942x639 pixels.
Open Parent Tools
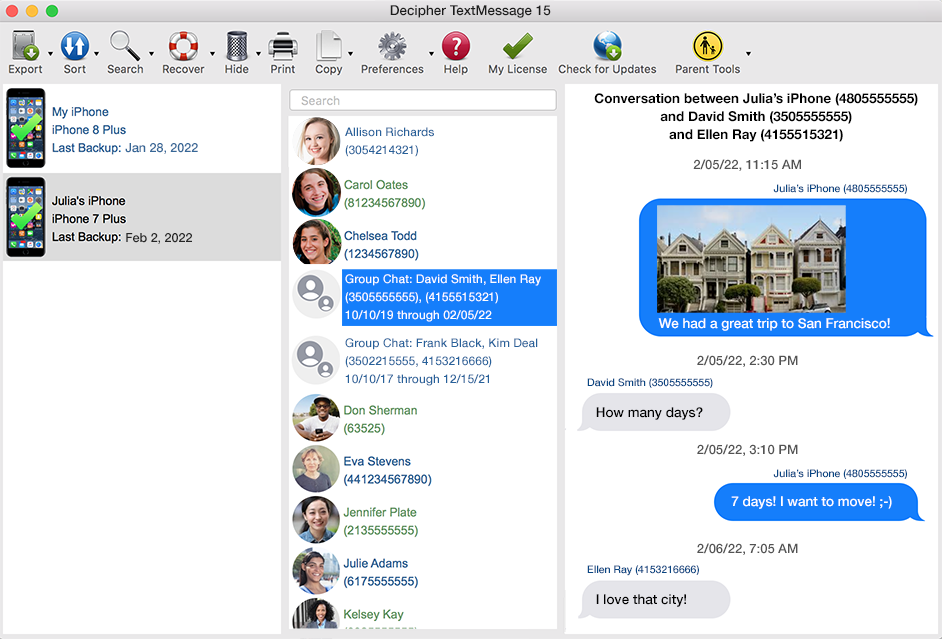tap(707, 45)
